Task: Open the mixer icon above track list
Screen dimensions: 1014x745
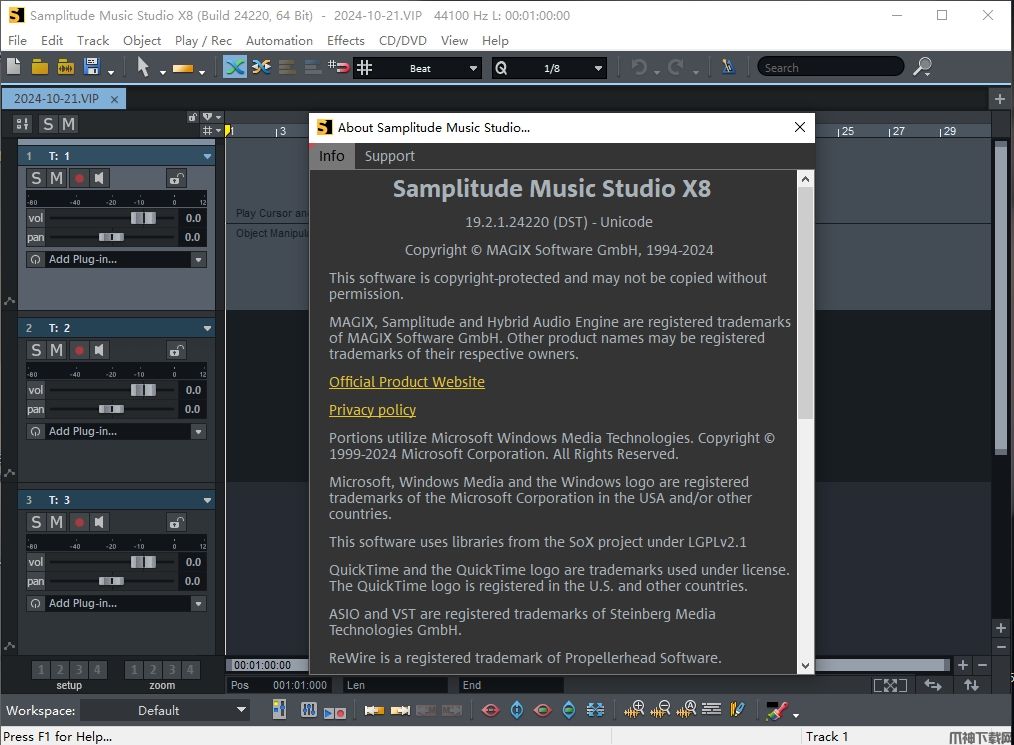Action: coord(22,124)
